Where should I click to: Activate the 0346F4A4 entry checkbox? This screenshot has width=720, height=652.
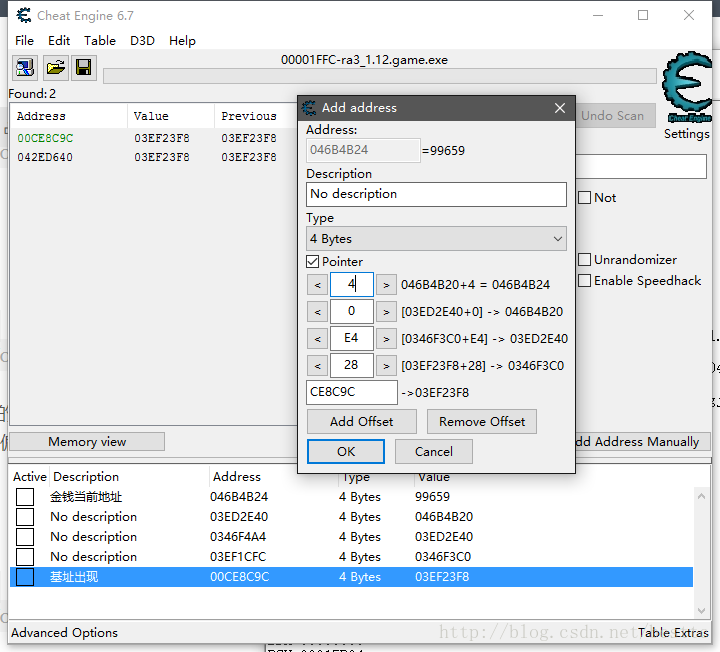25,537
